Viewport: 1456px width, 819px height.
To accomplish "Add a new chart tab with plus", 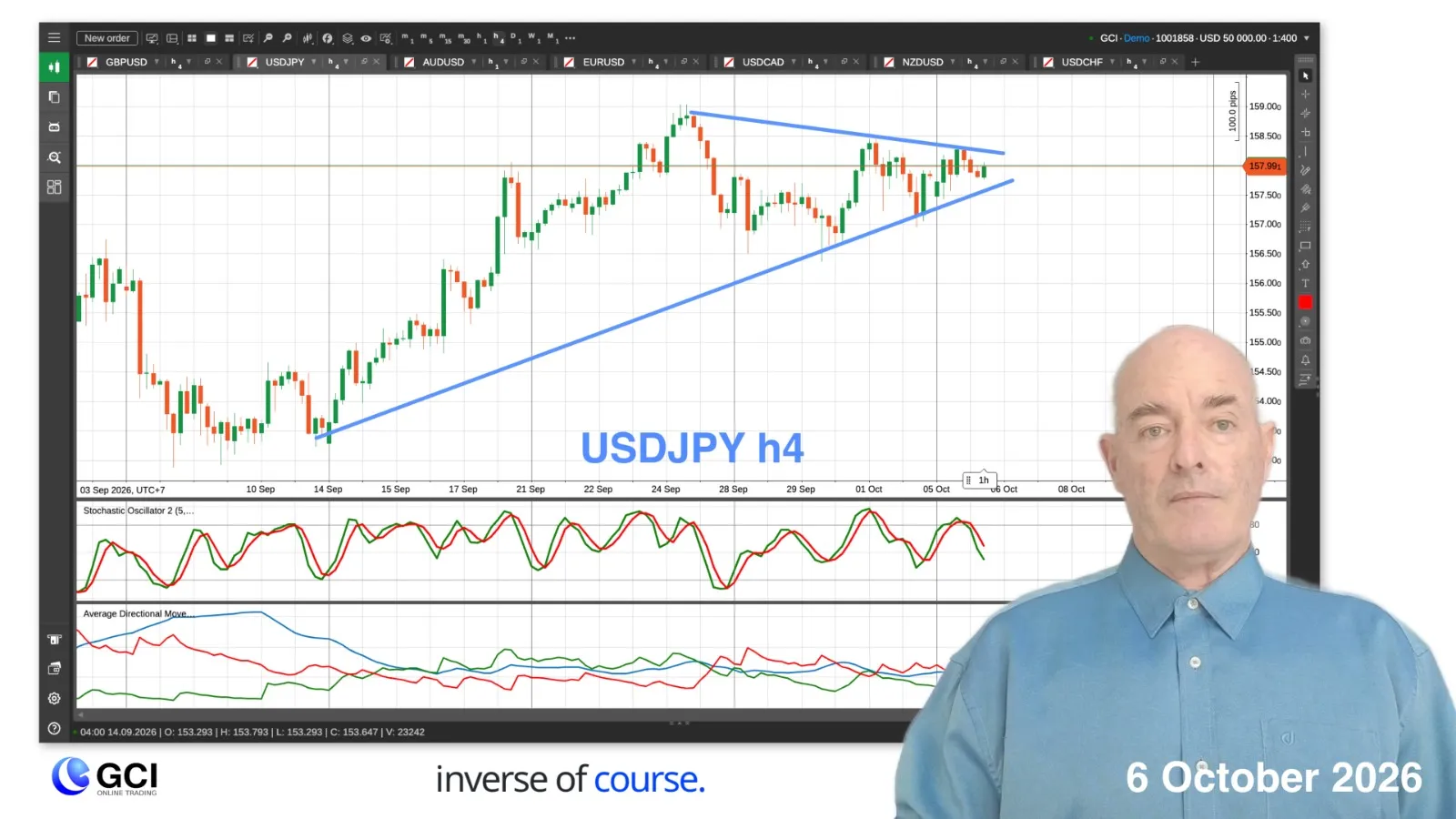I will click(1195, 62).
